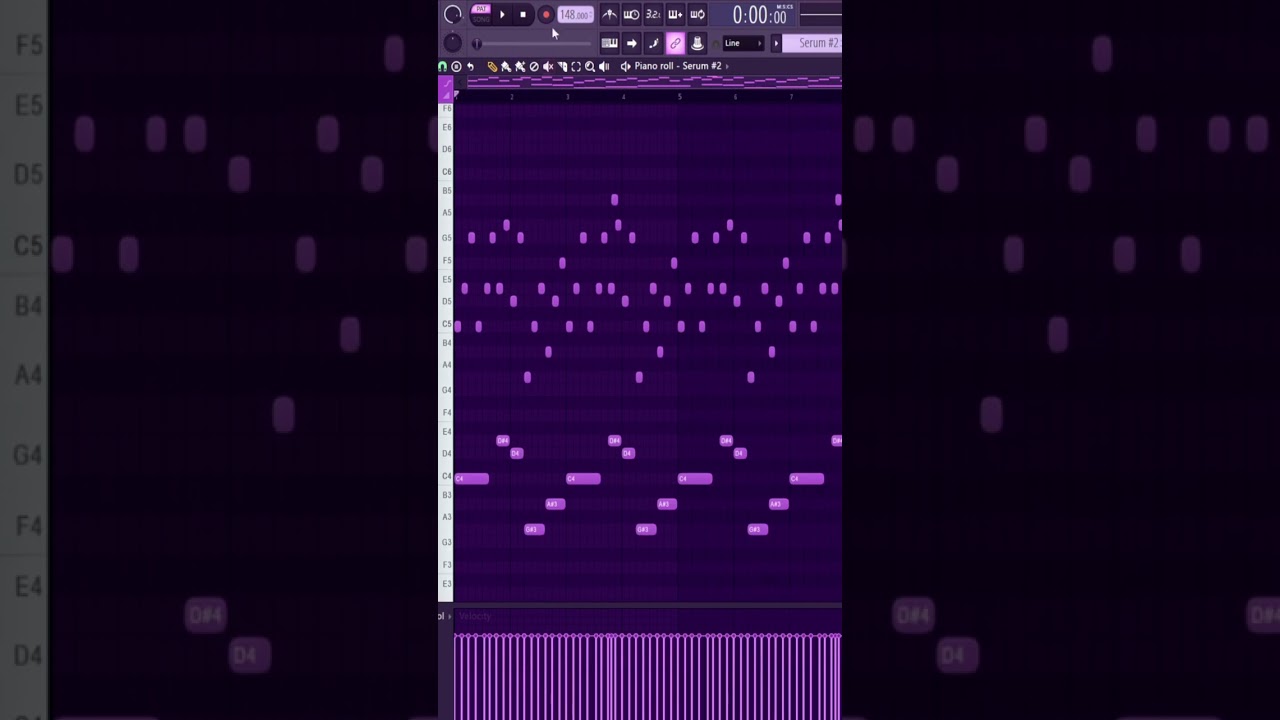Click the play button in the transport
Image resolution: width=1280 pixels, height=720 pixels.
point(502,15)
